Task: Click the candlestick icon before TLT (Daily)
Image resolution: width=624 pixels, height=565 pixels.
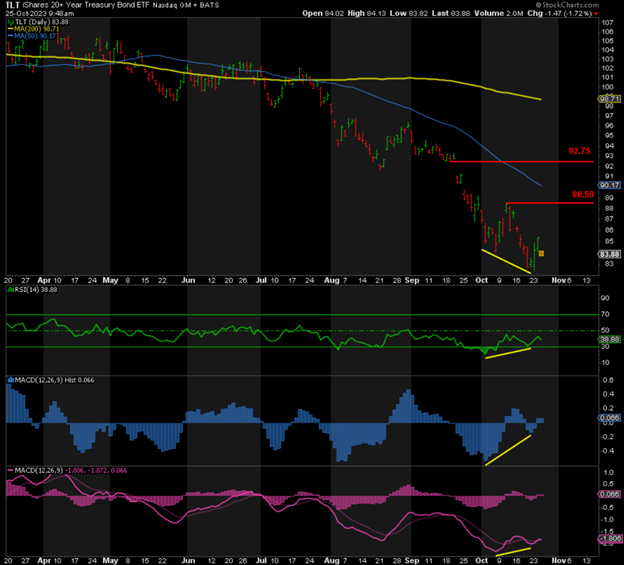Action: pyautogui.click(x=10, y=22)
